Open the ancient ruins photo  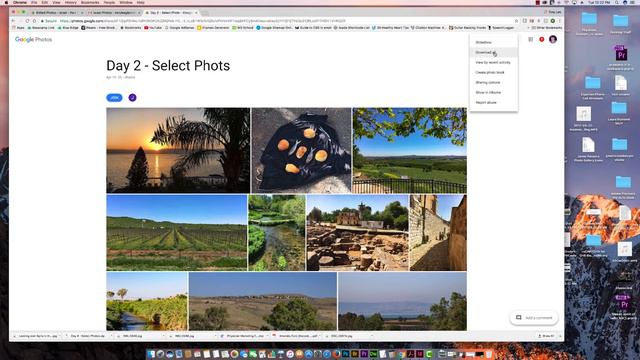358,233
